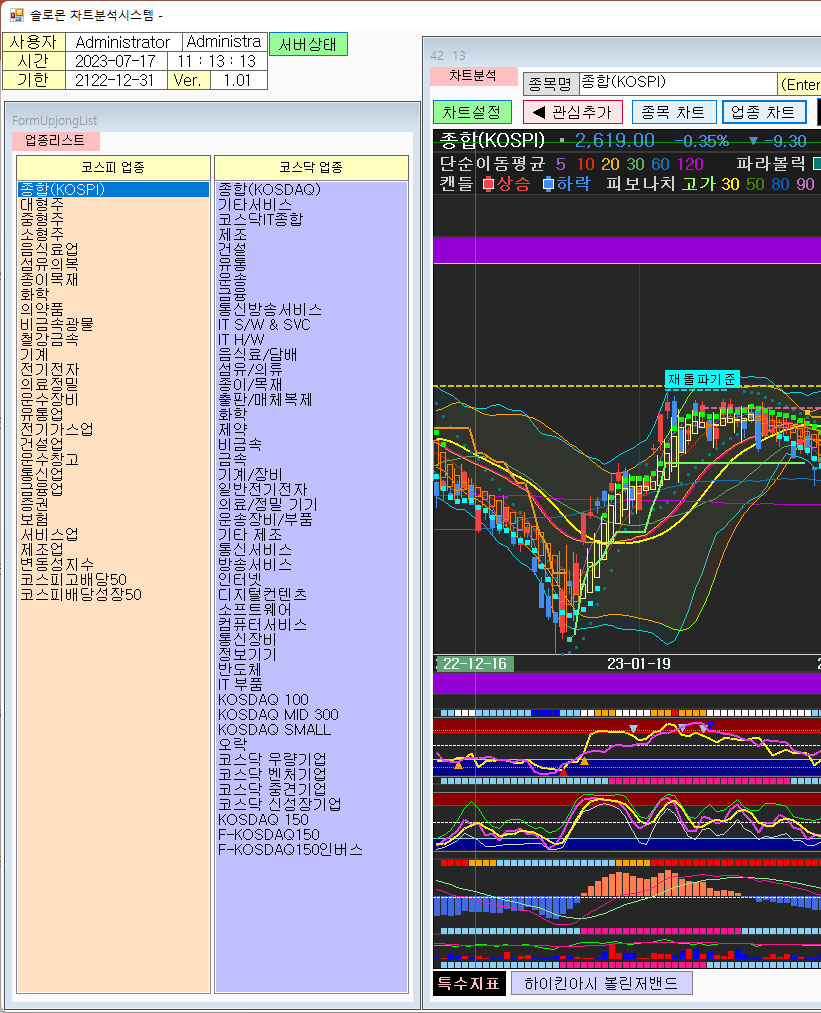Select the 업종리스트 tab
Viewport: 821px width, 1013px height.
55,141
